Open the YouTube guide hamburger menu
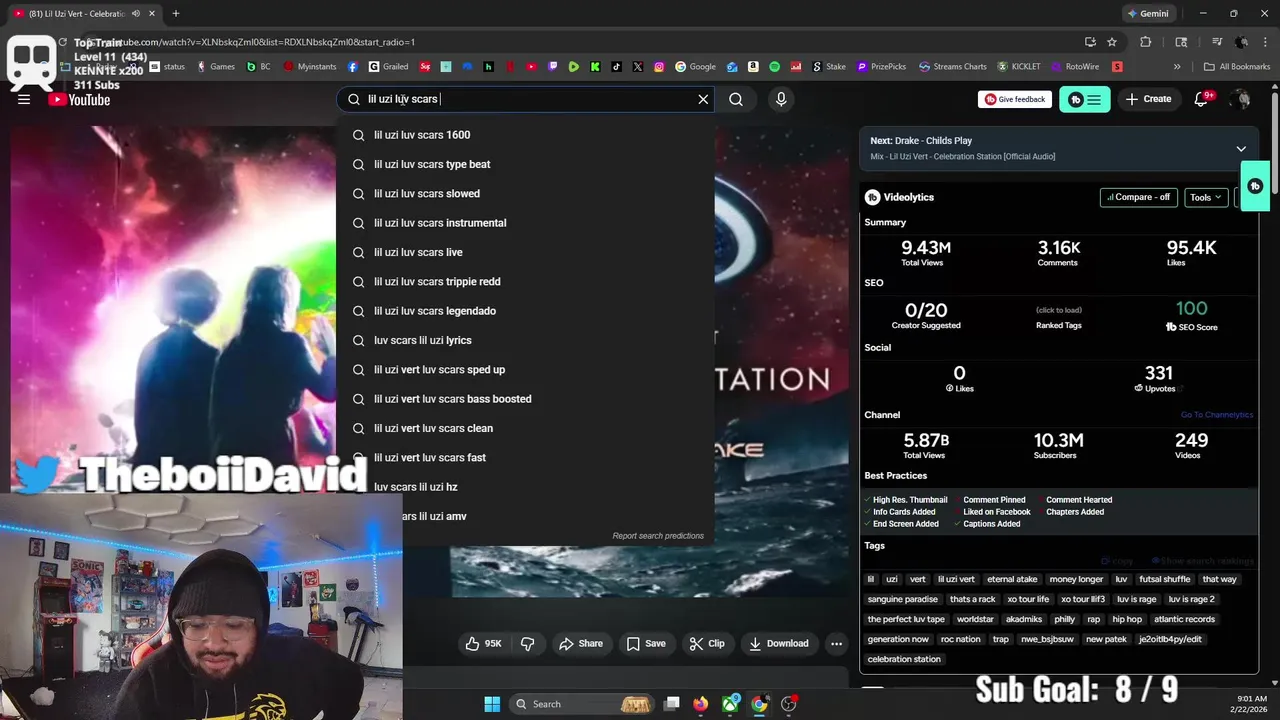The image size is (1280, 720). (x=24, y=99)
